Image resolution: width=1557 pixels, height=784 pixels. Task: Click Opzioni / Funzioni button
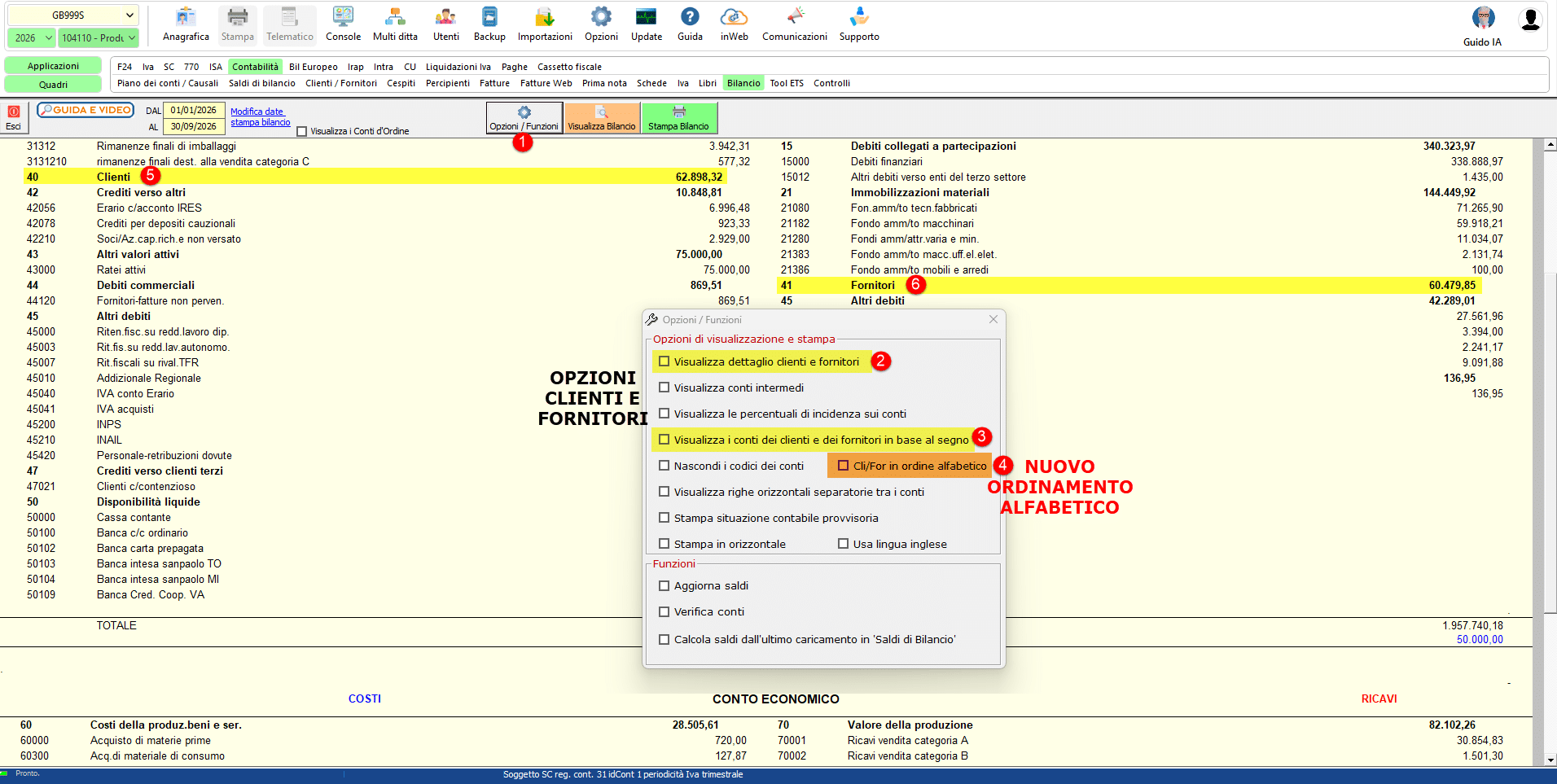pyautogui.click(x=524, y=117)
